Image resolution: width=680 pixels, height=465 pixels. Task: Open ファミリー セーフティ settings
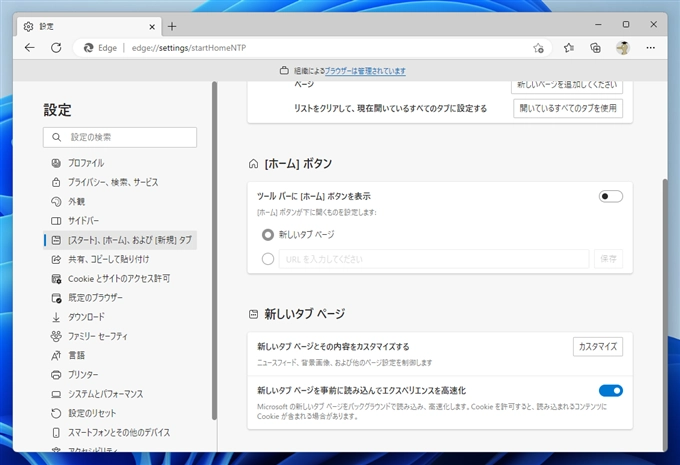(121, 336)
